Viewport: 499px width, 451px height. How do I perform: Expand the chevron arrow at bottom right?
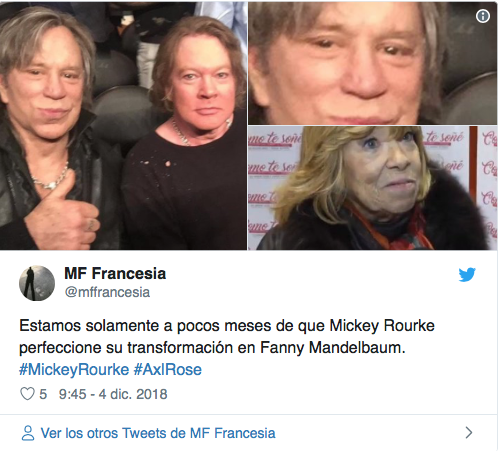469,433
